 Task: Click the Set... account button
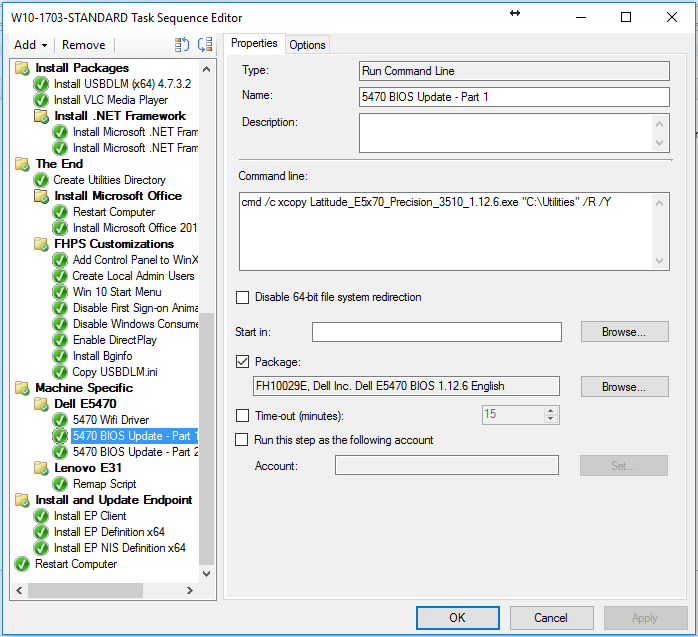point(623,466)
